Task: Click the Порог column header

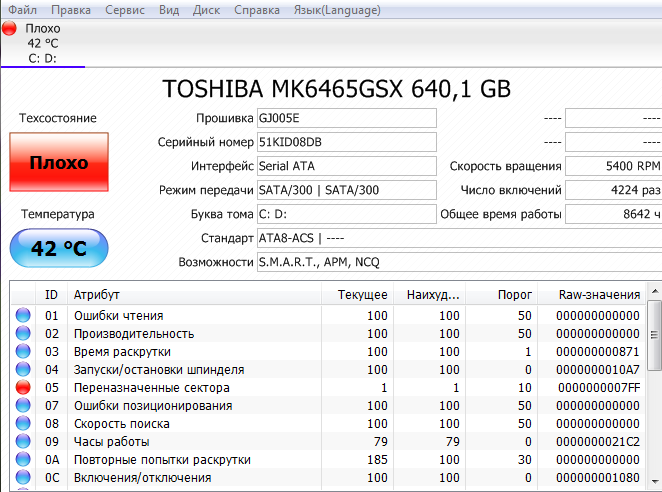Action: pyautogui.click(x=502, y=294)
